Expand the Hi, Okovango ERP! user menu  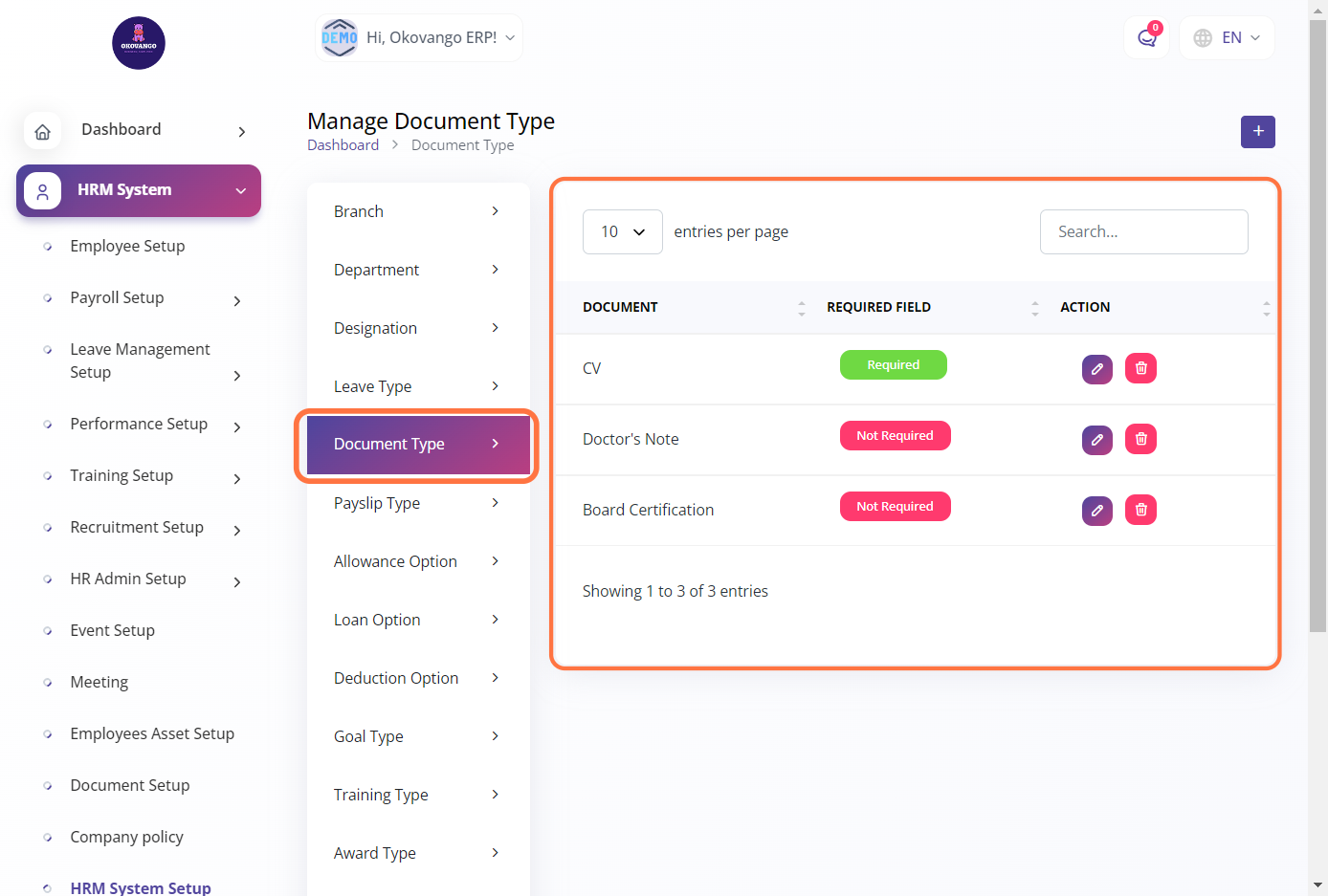click(x=419, y=38)
